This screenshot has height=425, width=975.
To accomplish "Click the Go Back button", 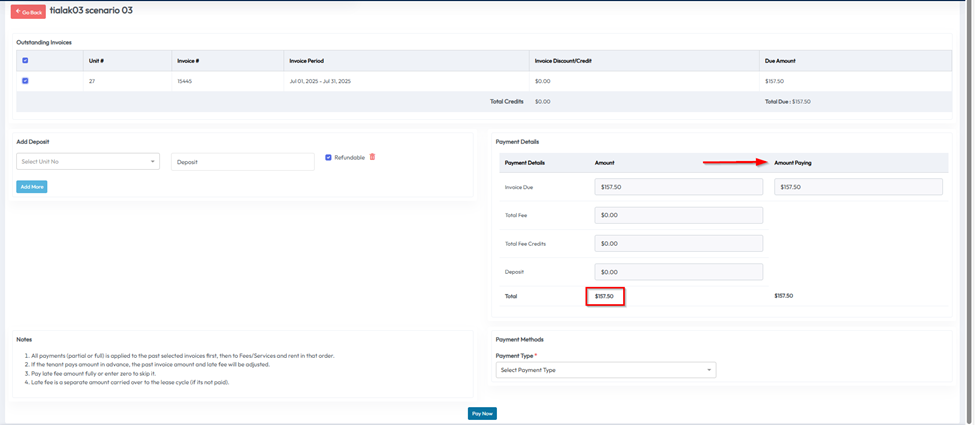I will click(28, 12).
